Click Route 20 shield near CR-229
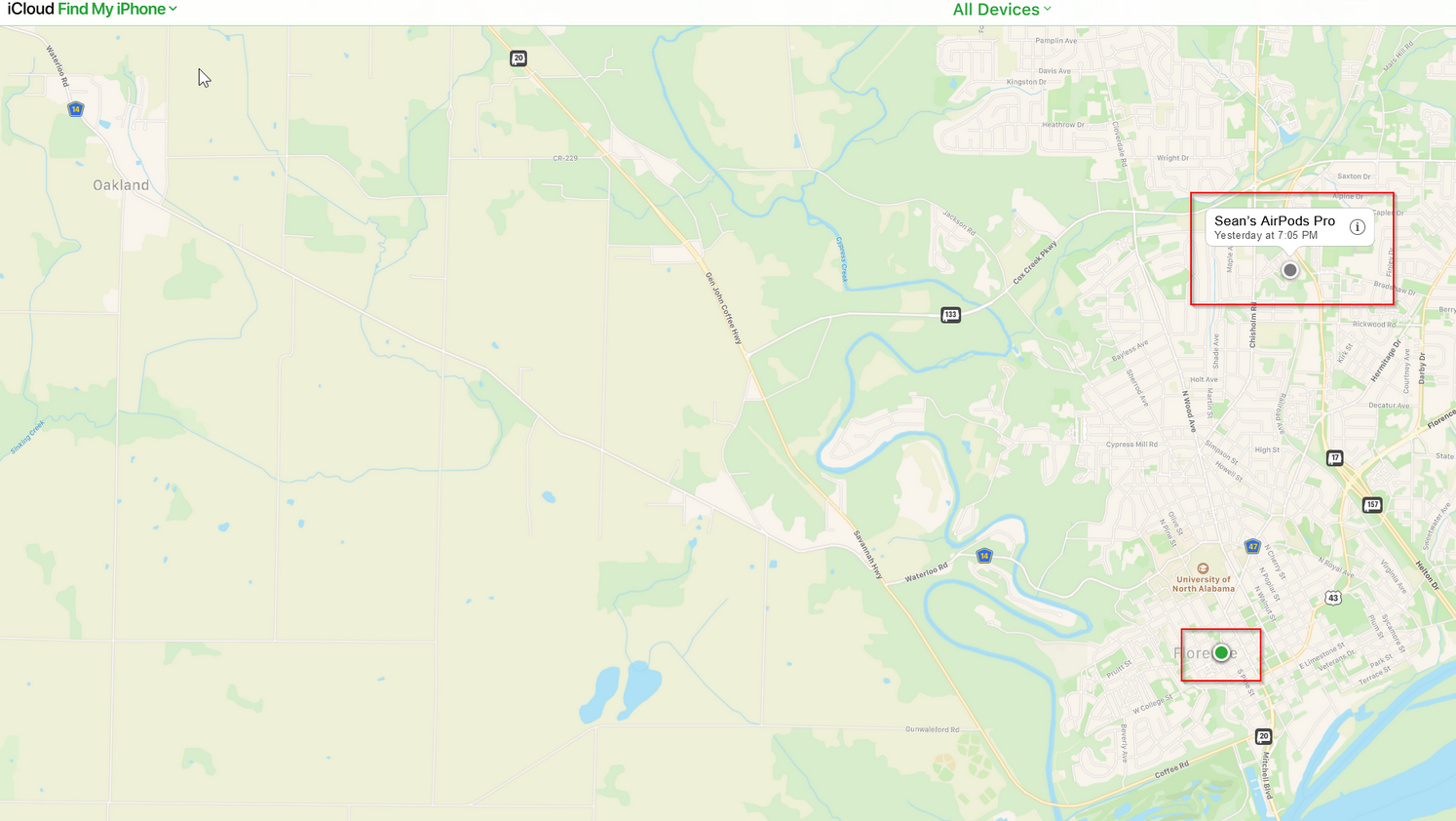 click(518, 59)
